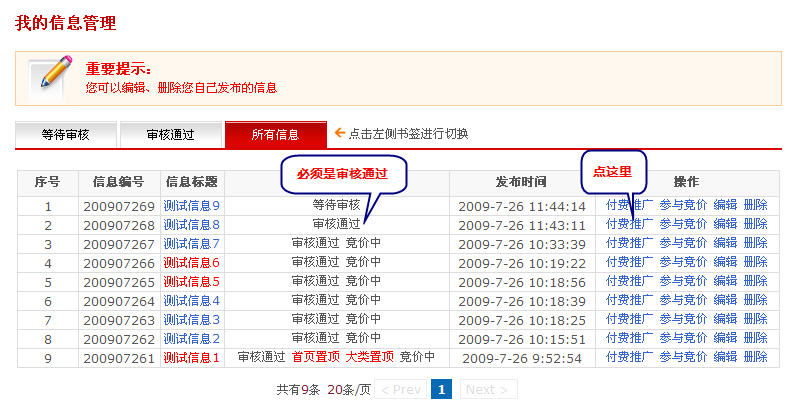Select the 所有信息 tab
790x407 pixels.
(x=275, y=134)
